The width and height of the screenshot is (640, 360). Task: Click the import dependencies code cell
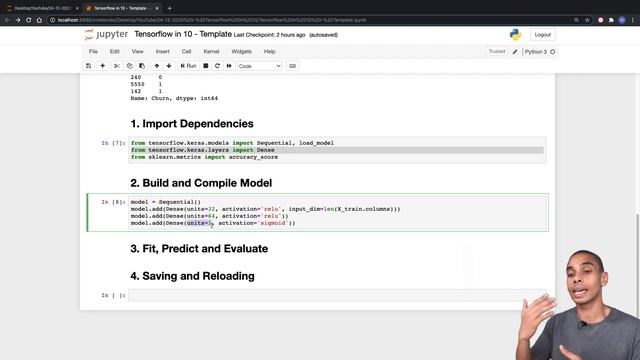[x=337, y=150]
